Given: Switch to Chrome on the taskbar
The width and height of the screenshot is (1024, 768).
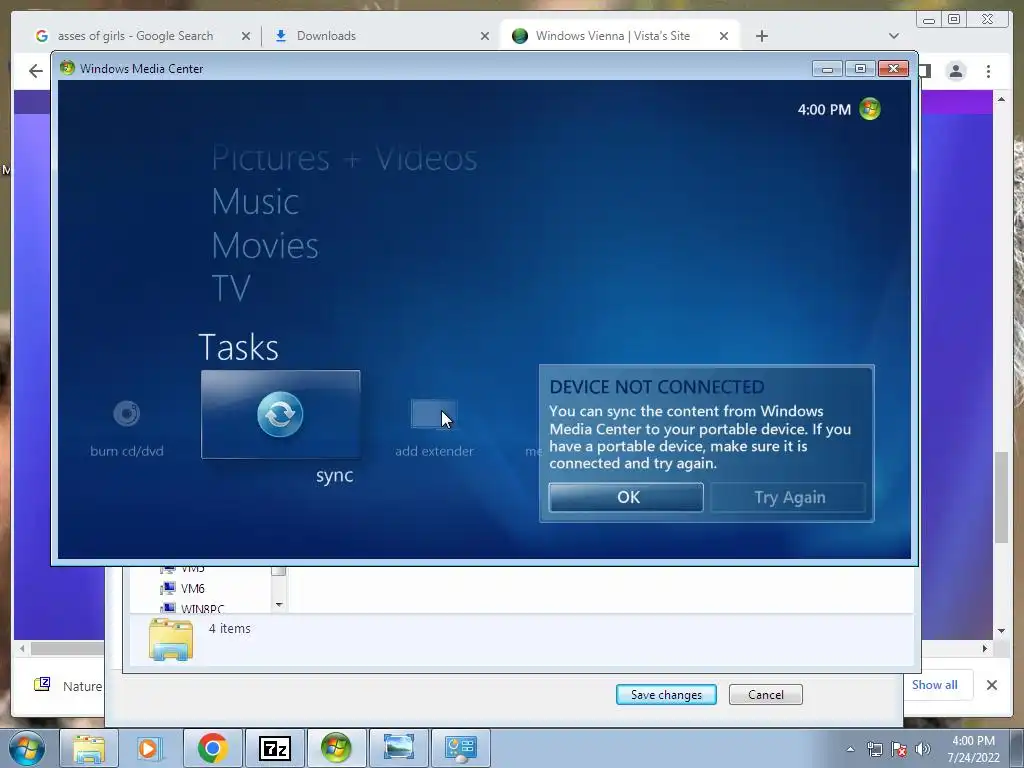Looking at the screenshot, I should click(x=212, y=748).
